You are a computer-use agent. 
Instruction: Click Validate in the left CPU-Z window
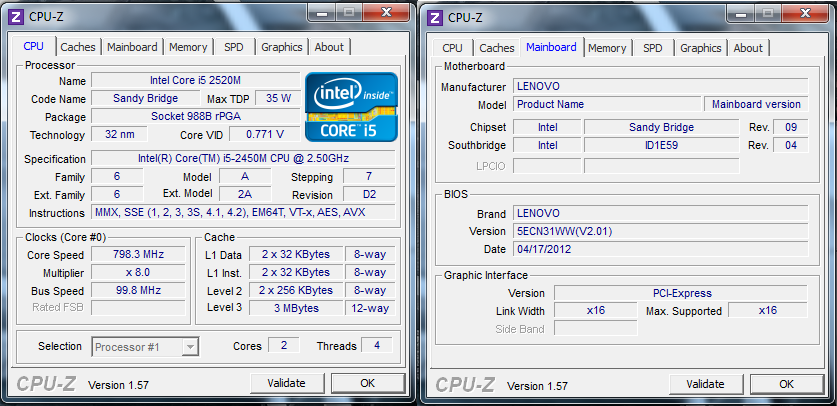pyautogui.click(x=287, y=383)
